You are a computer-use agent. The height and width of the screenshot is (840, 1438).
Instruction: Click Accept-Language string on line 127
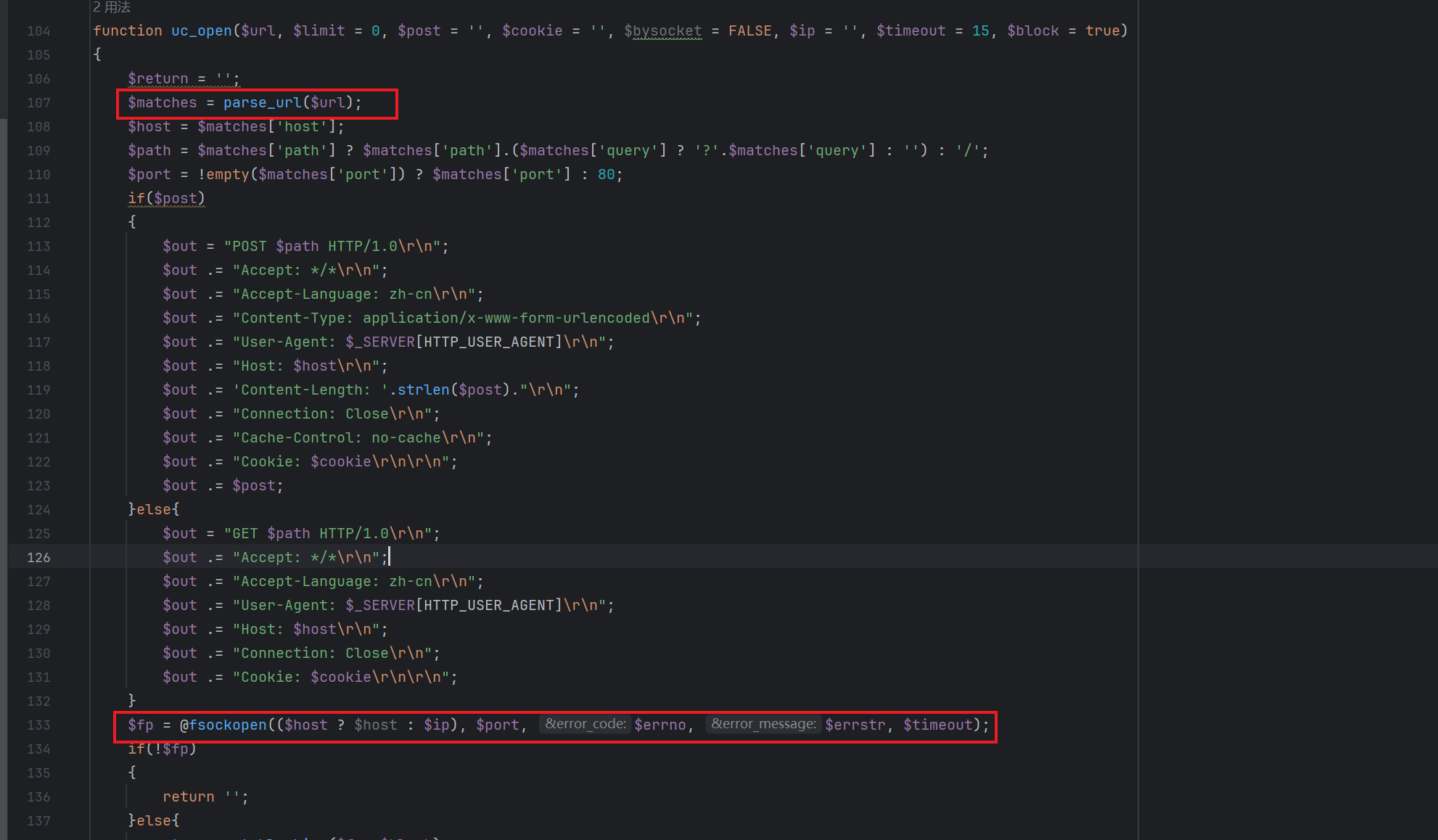point(354,581)
